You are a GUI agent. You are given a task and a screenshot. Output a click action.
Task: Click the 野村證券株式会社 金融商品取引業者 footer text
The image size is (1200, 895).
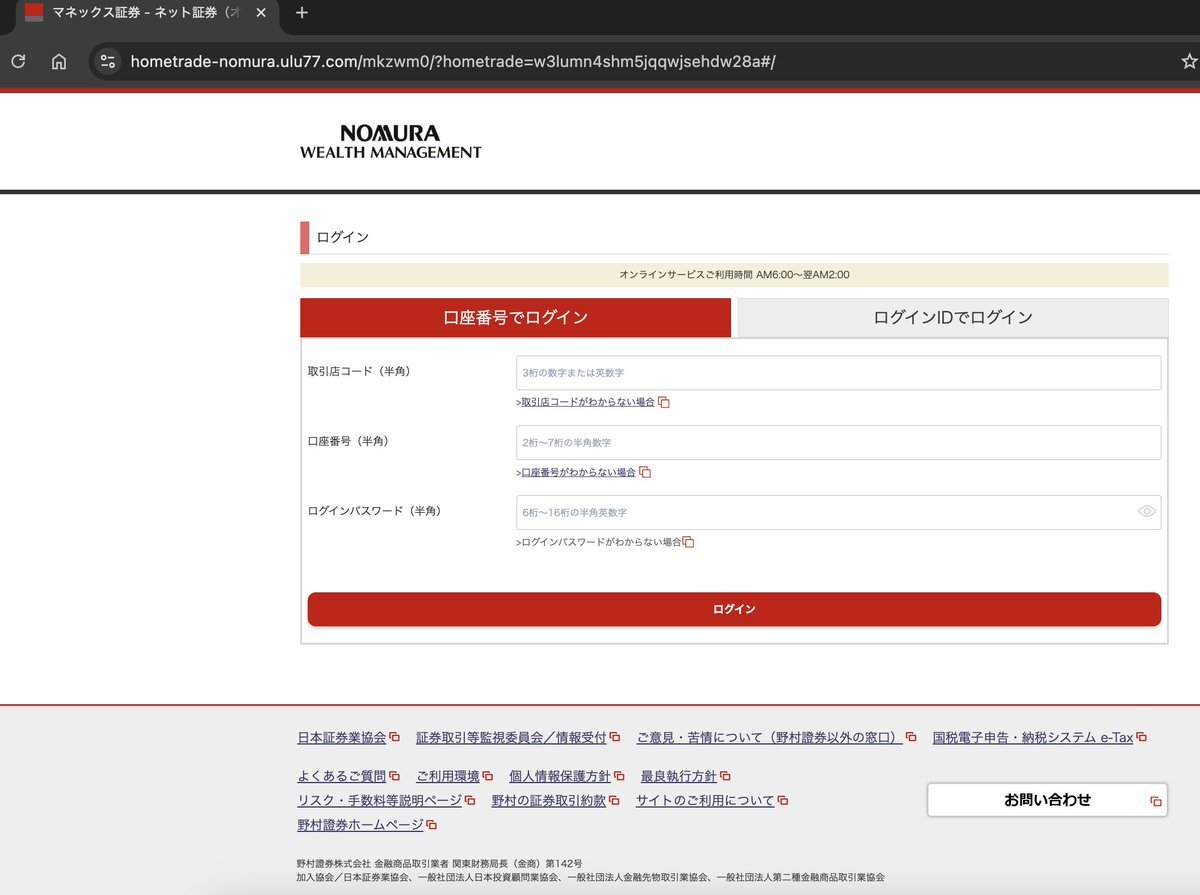coord(439,863)
